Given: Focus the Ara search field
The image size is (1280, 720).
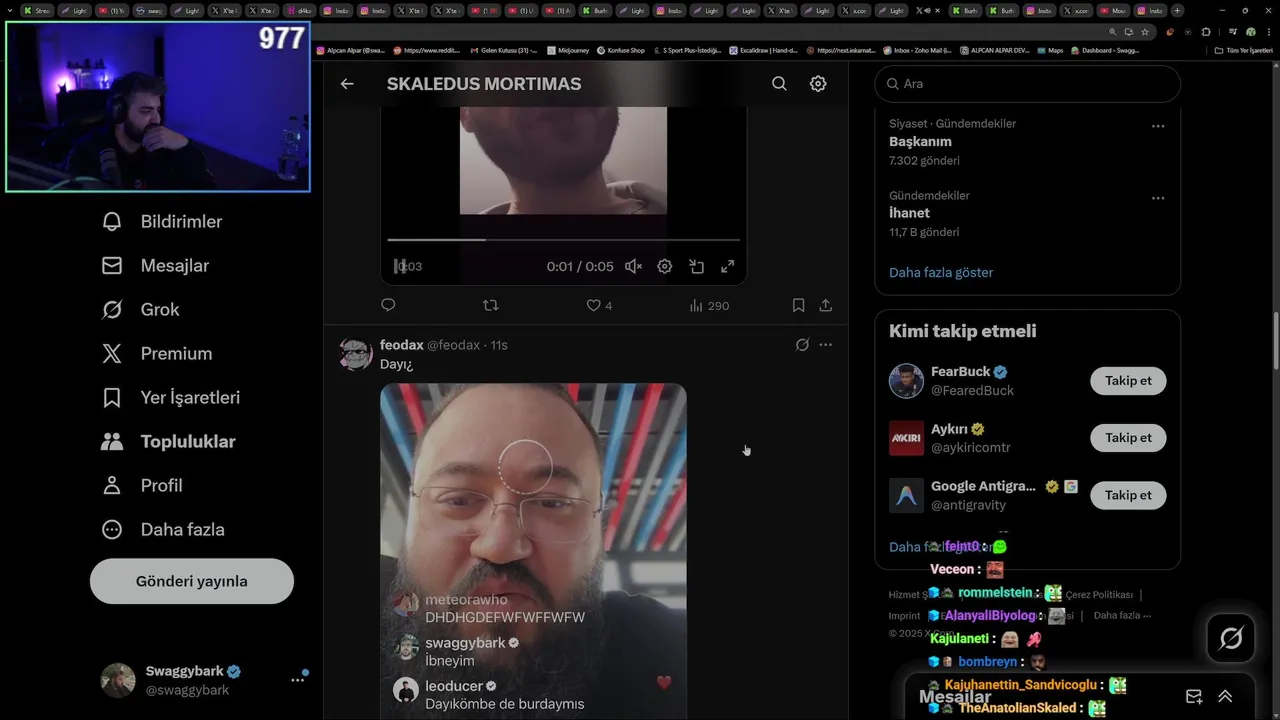Looking at the screenshot, I should tap(1028, 84).
